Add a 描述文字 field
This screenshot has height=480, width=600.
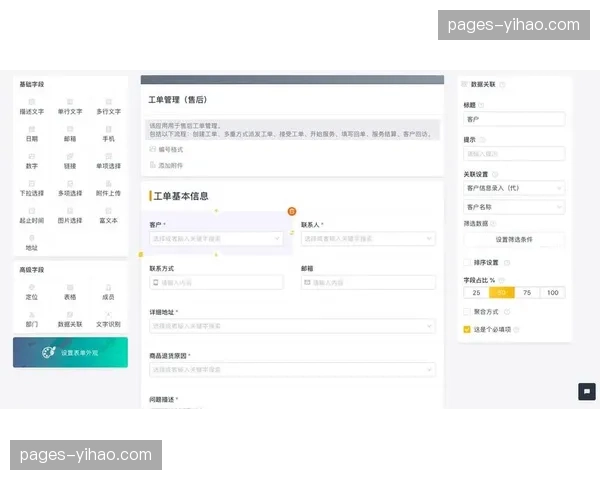click(32, 107)
